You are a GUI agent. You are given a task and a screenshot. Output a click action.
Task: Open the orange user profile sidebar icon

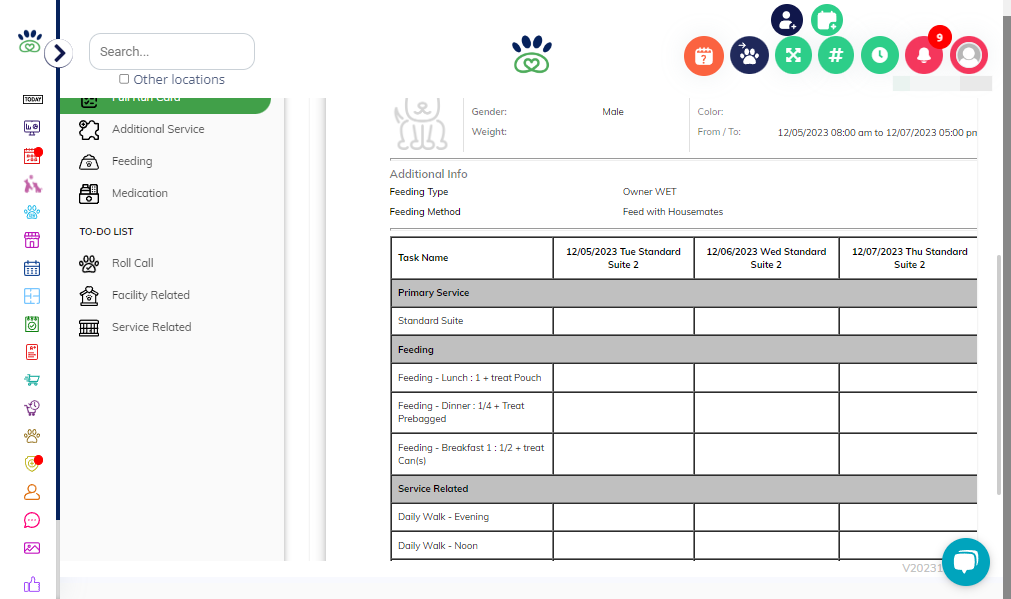click(32, 492)
